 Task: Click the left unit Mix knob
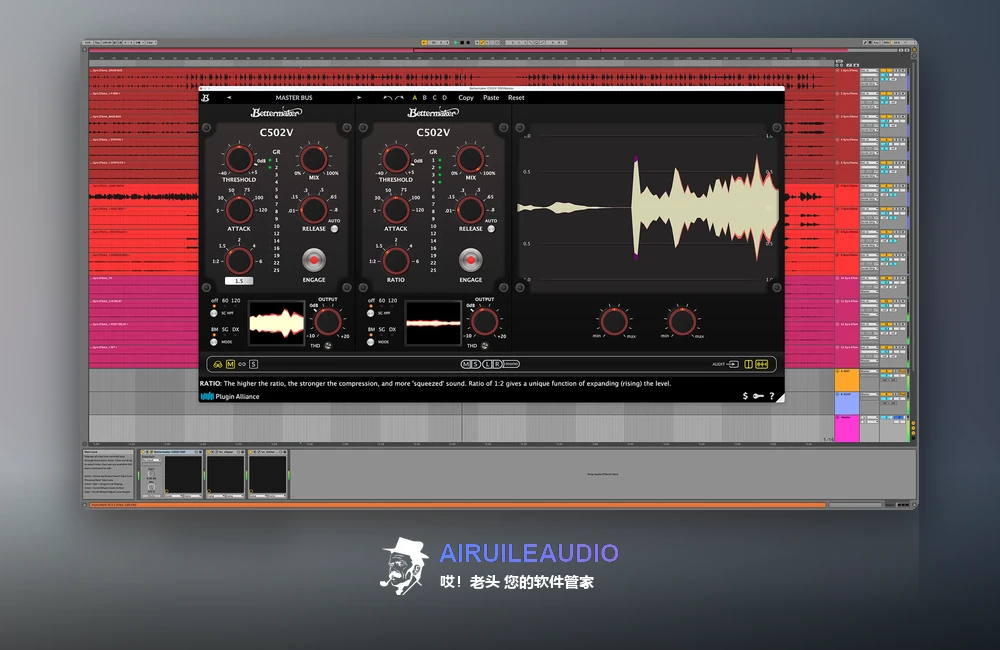click(x=314, y=159)
